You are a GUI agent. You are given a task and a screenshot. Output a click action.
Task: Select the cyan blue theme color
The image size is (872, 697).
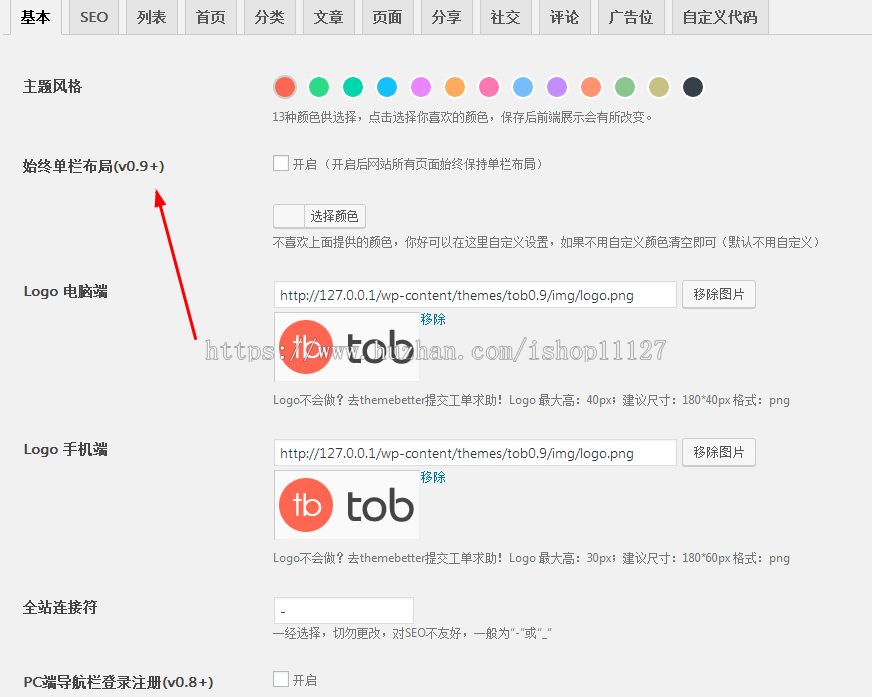click(387, 87)
